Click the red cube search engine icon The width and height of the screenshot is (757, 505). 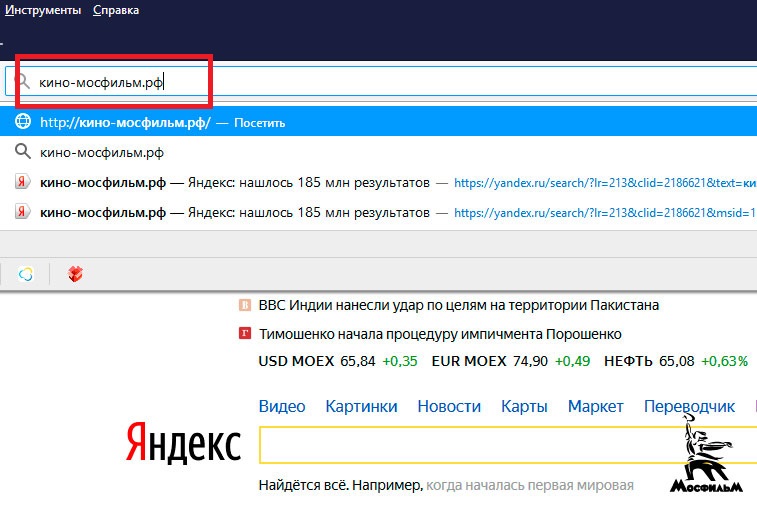(x=75, y=274)
